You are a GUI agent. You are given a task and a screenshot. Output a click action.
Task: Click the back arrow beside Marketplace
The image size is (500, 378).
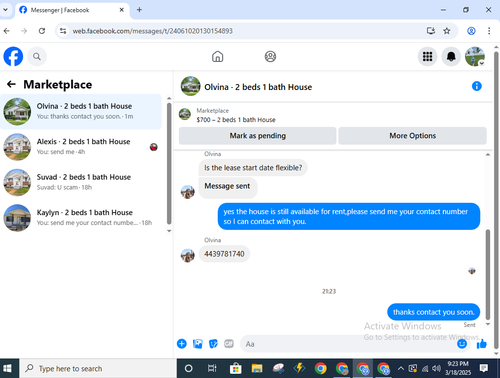pyautogui.click(x=11, y=84)
